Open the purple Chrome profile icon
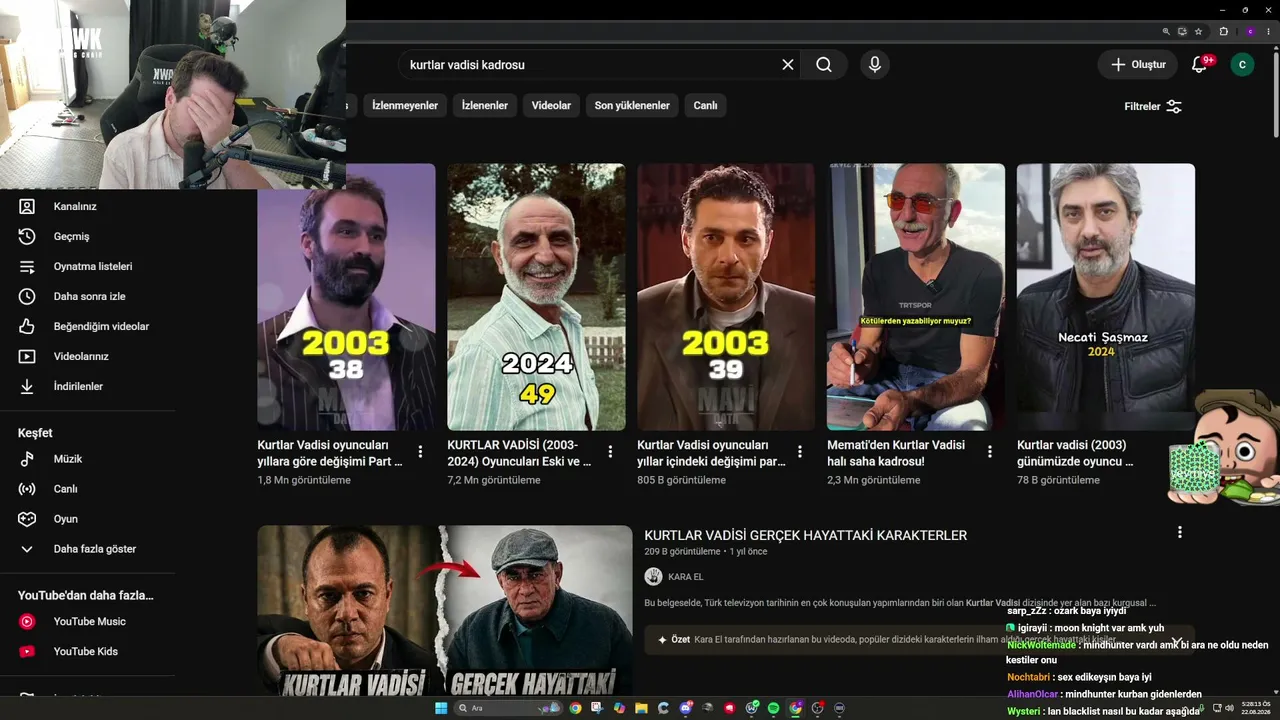1280x720 pixels. point(1249,31)
